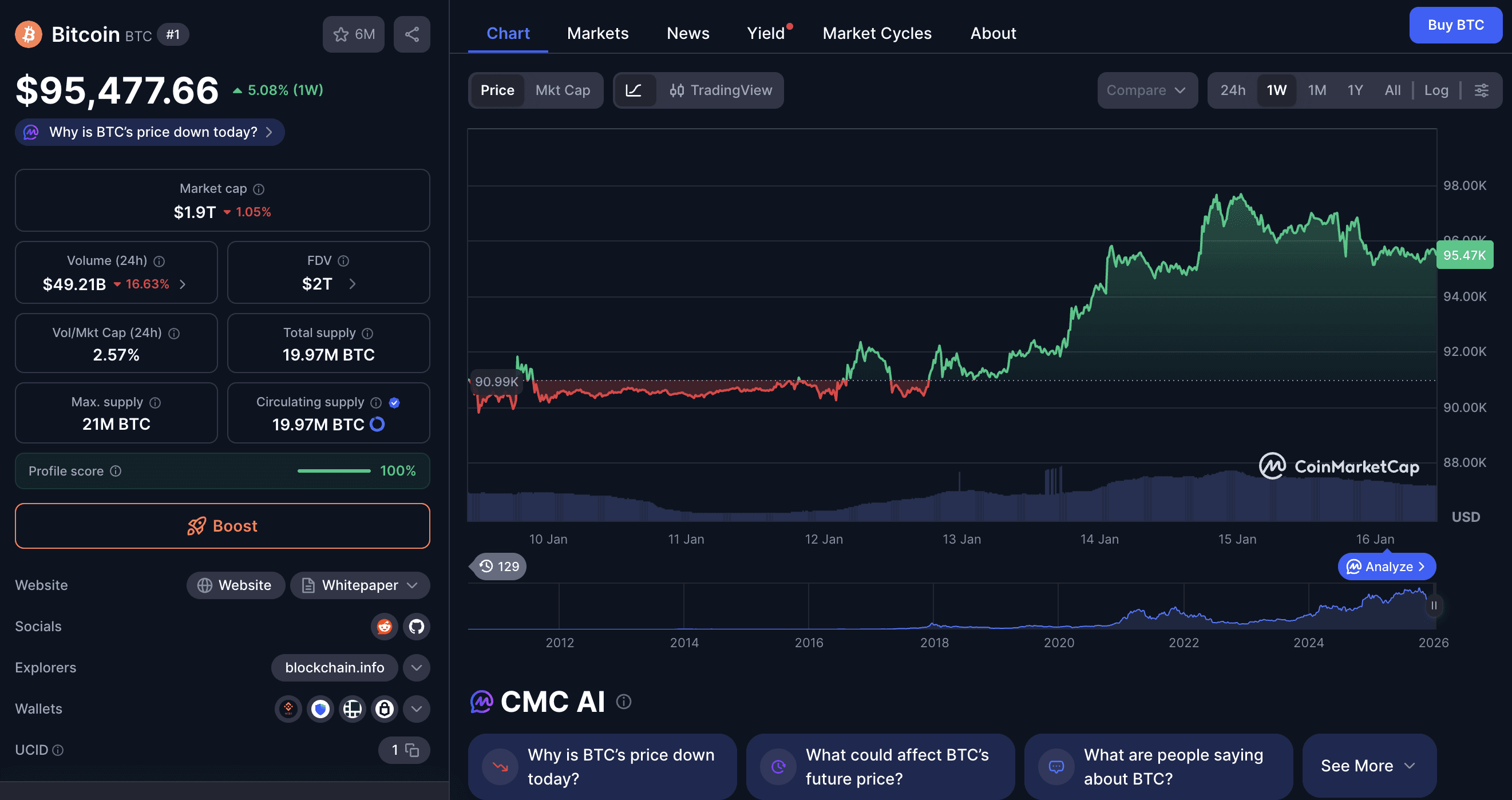Toggle Log scale on the chart
1512x800 pixels.
click(1436, 90)
